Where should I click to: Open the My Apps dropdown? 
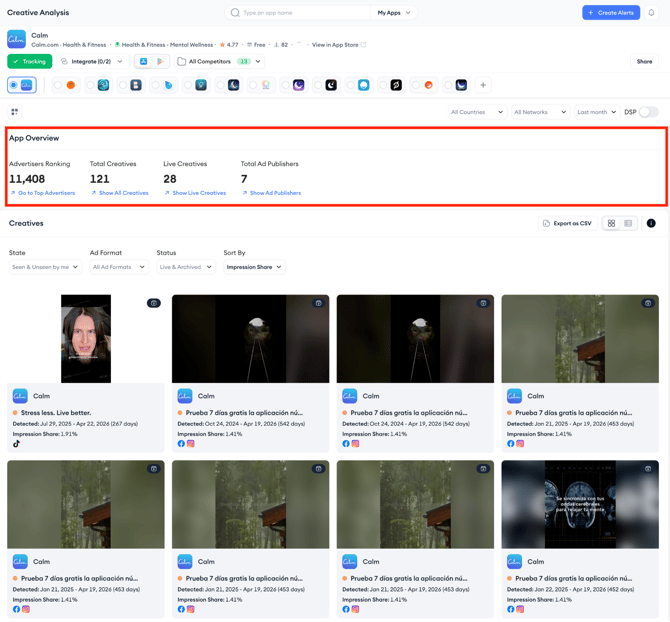tap(394, 13)
